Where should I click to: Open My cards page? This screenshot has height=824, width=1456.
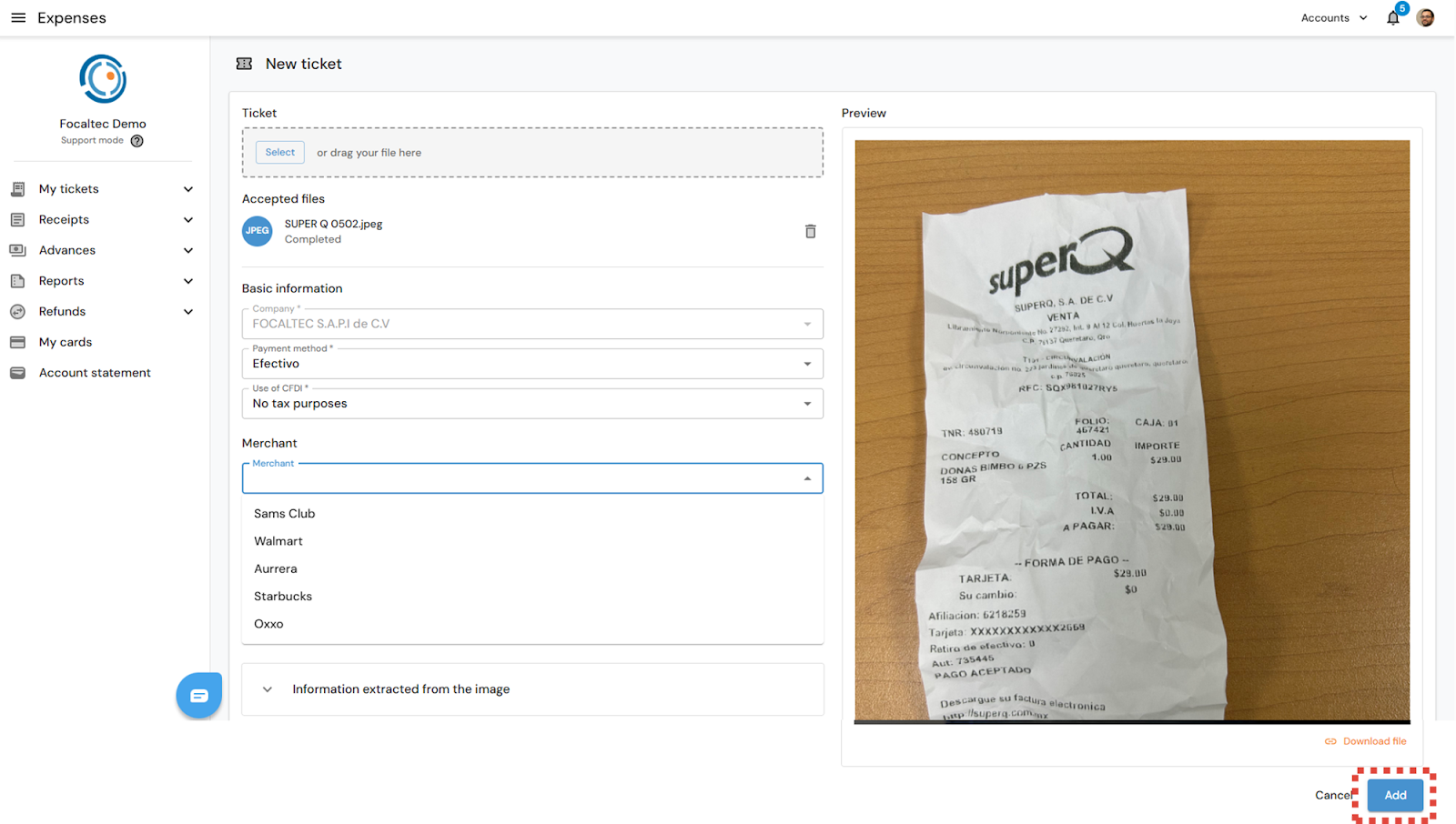[66, 342]
